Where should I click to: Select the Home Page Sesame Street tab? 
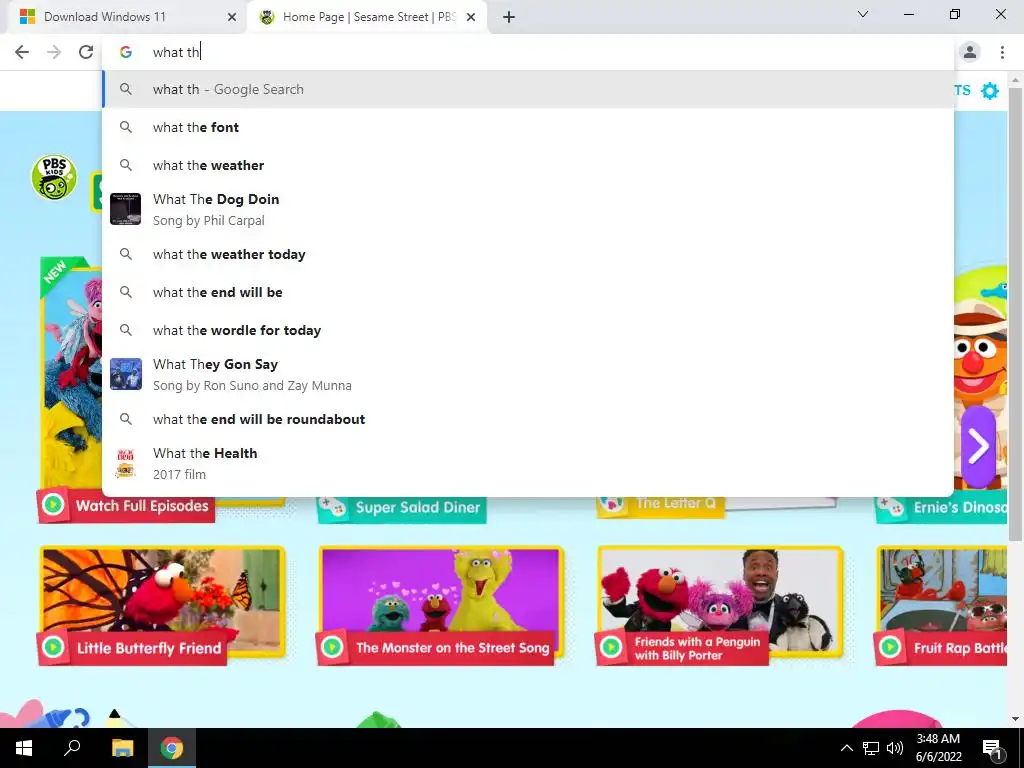pyautogui.click(x=367, y=17)
